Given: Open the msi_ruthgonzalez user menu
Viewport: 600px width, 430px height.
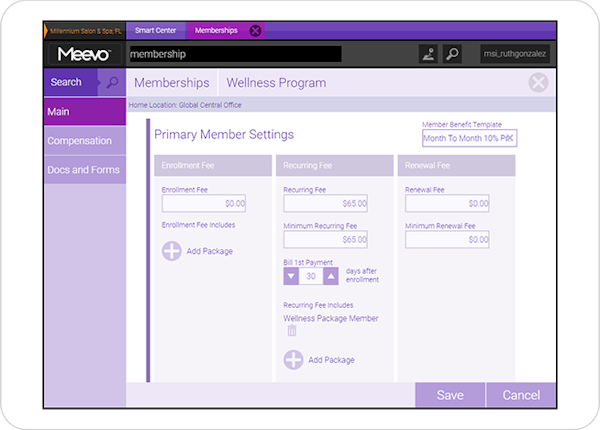Looking at the screenshot, I should [515, 54].
